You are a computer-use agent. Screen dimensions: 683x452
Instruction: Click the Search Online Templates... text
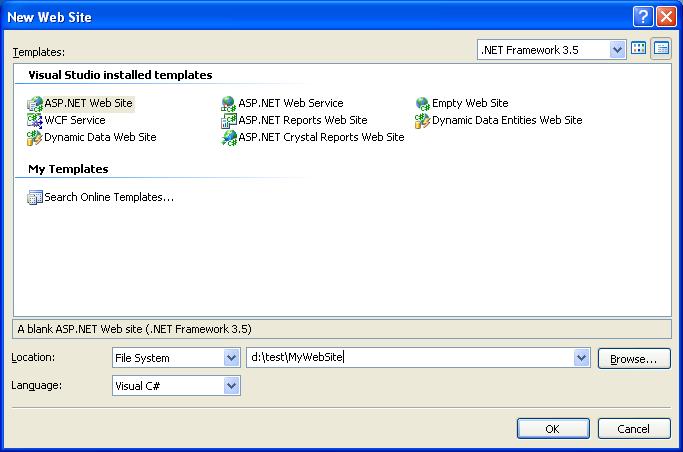109,197
